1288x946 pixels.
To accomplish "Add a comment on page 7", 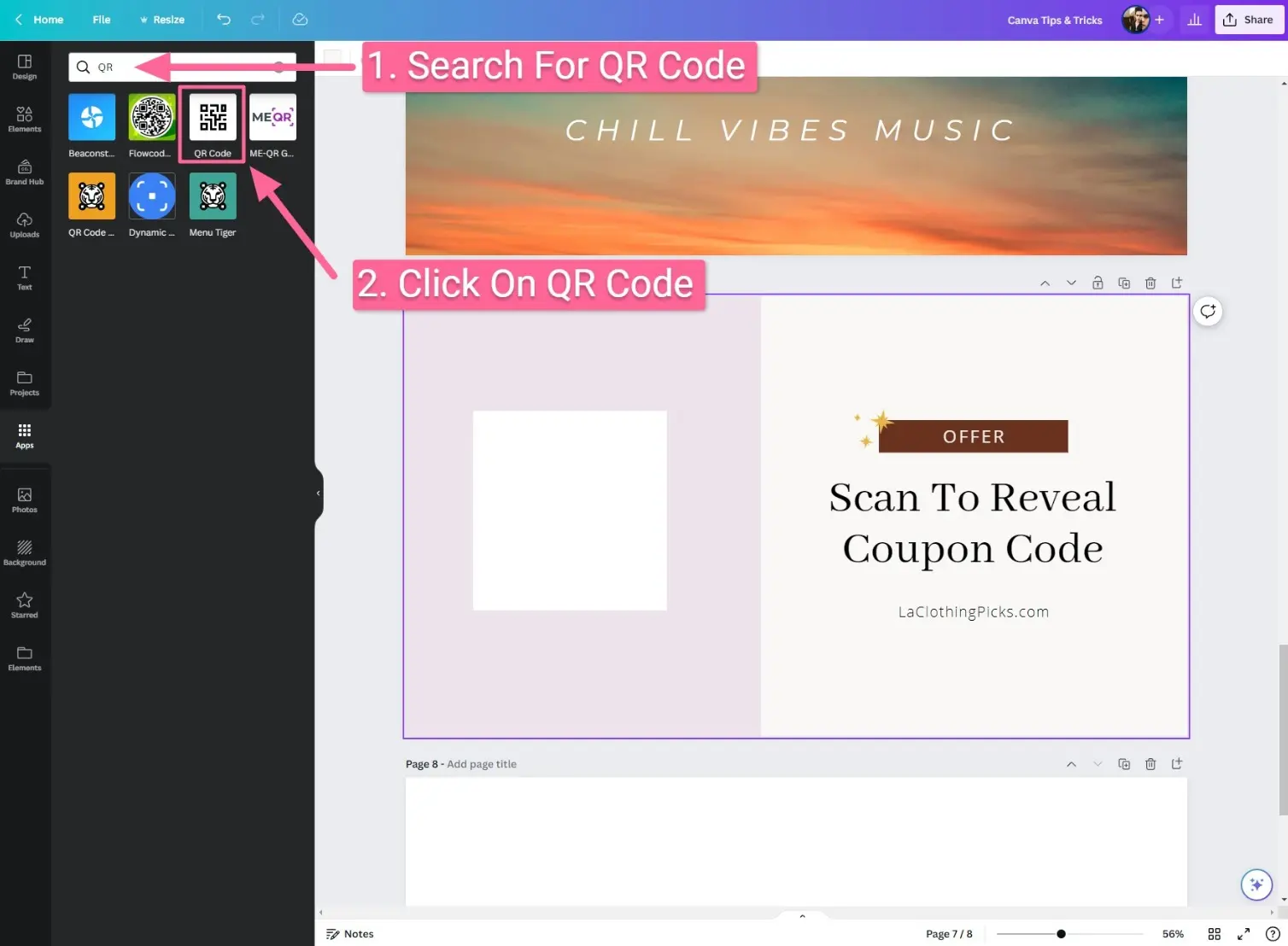I will coord(1208,312).
